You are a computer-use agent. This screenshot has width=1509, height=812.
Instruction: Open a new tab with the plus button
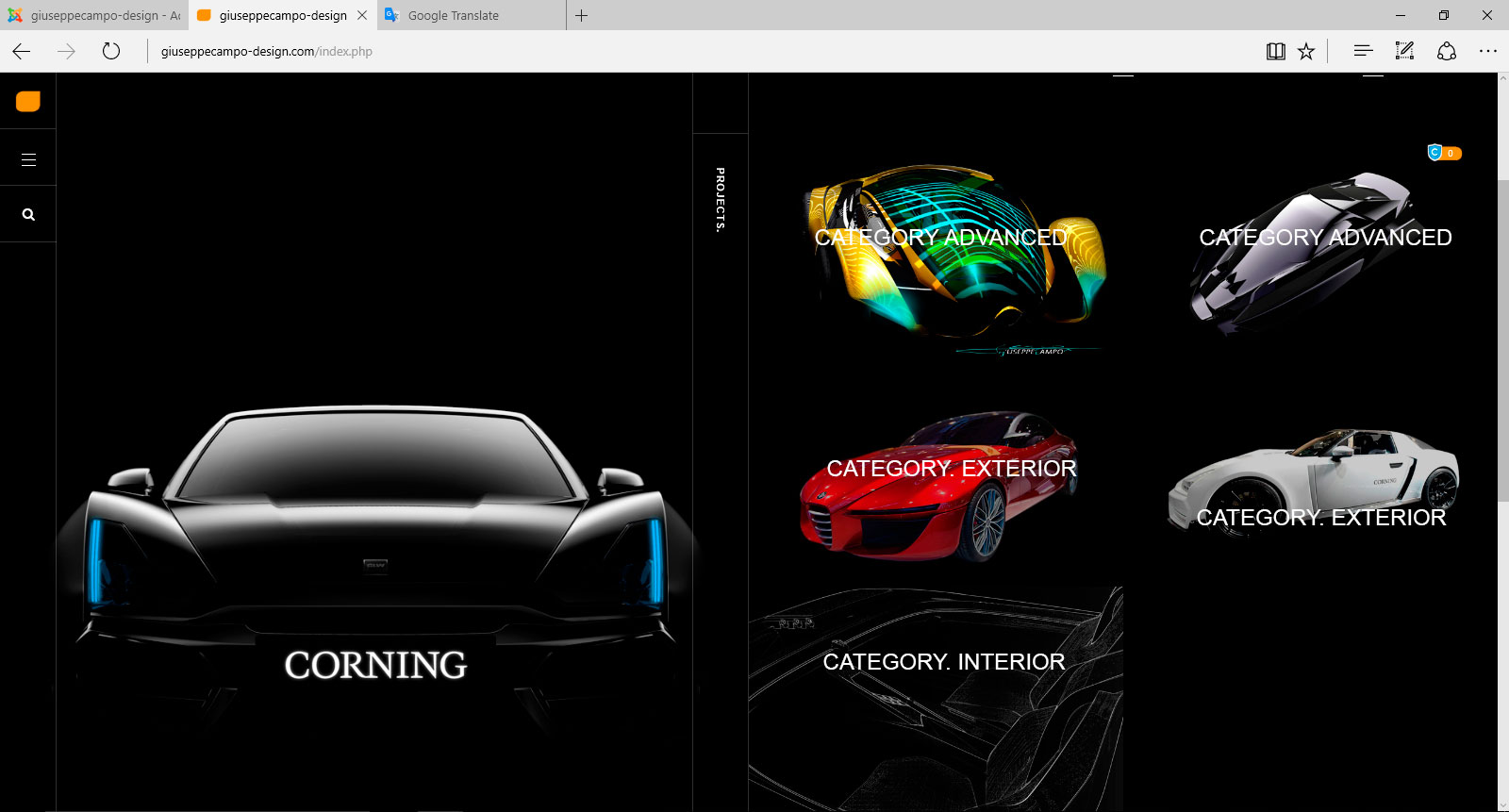click(582, 15)
